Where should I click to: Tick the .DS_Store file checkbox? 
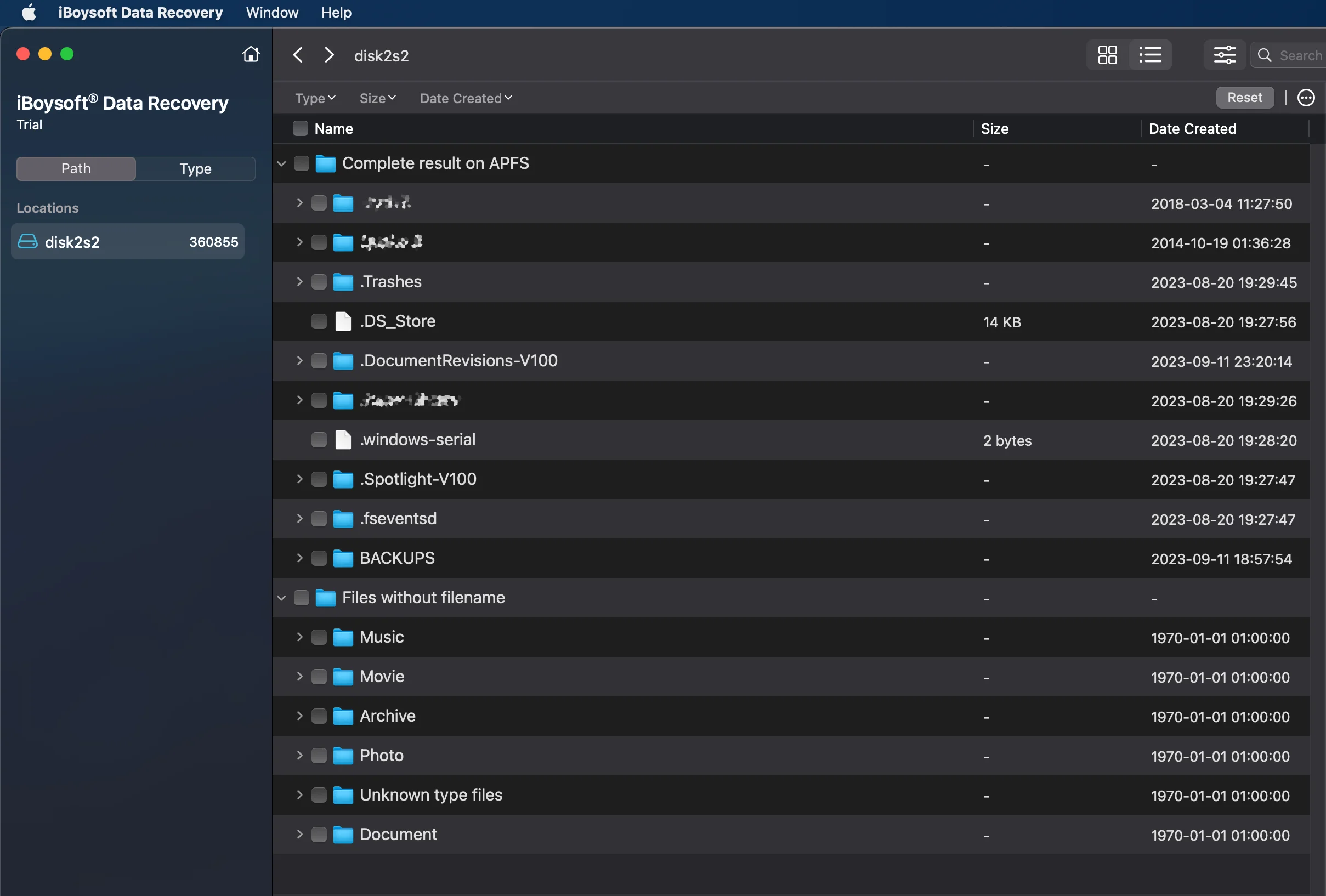point(319,321)
